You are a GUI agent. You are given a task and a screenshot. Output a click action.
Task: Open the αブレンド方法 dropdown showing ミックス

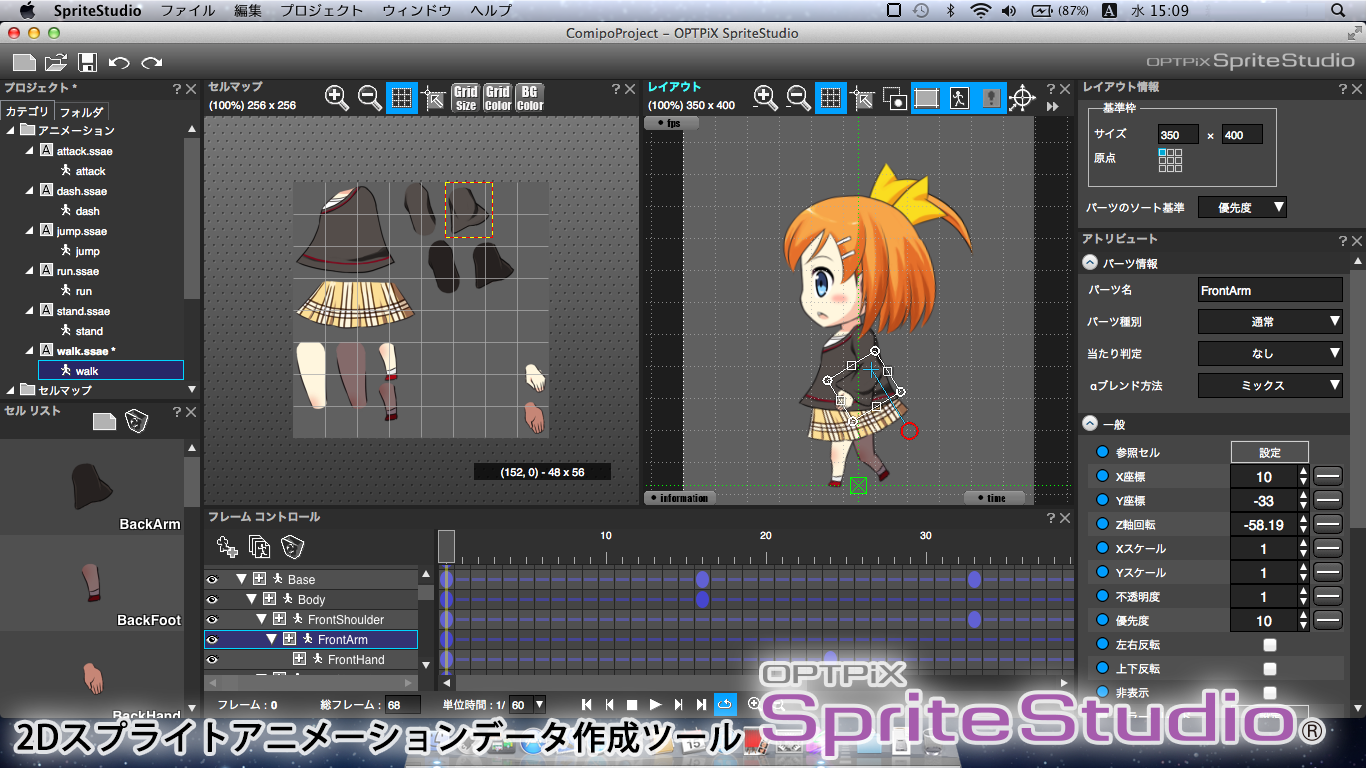1270,385
